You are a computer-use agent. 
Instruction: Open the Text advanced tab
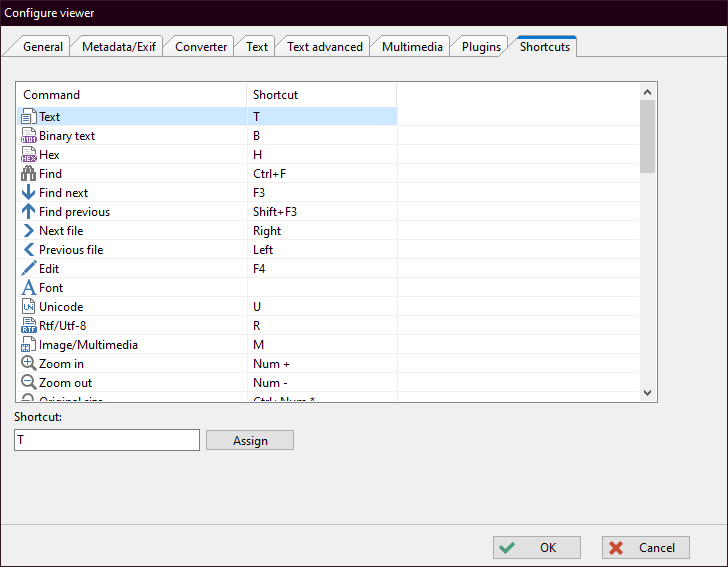click(x=324, y=47)
